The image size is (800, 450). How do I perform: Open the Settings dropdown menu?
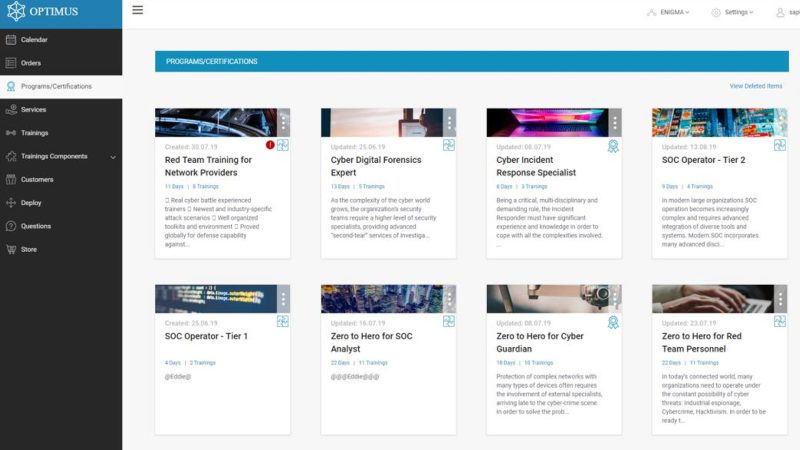[732, 12]
